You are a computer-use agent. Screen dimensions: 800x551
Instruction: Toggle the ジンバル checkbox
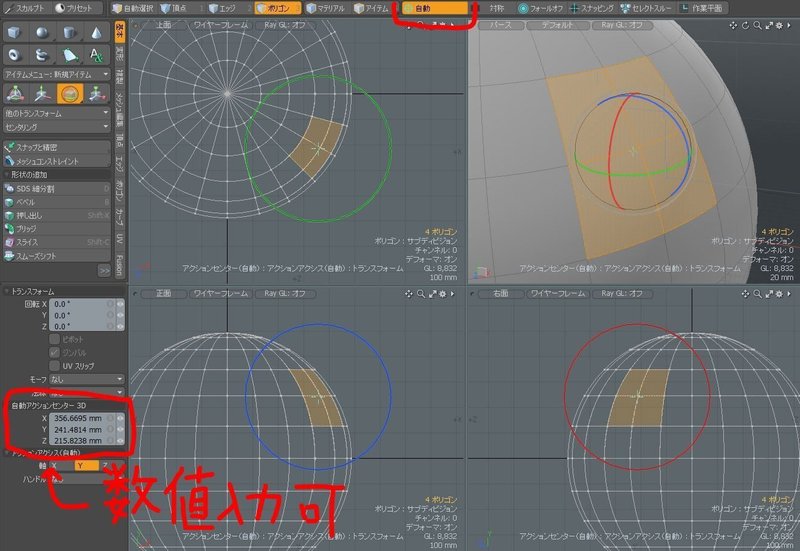[55, 353]
